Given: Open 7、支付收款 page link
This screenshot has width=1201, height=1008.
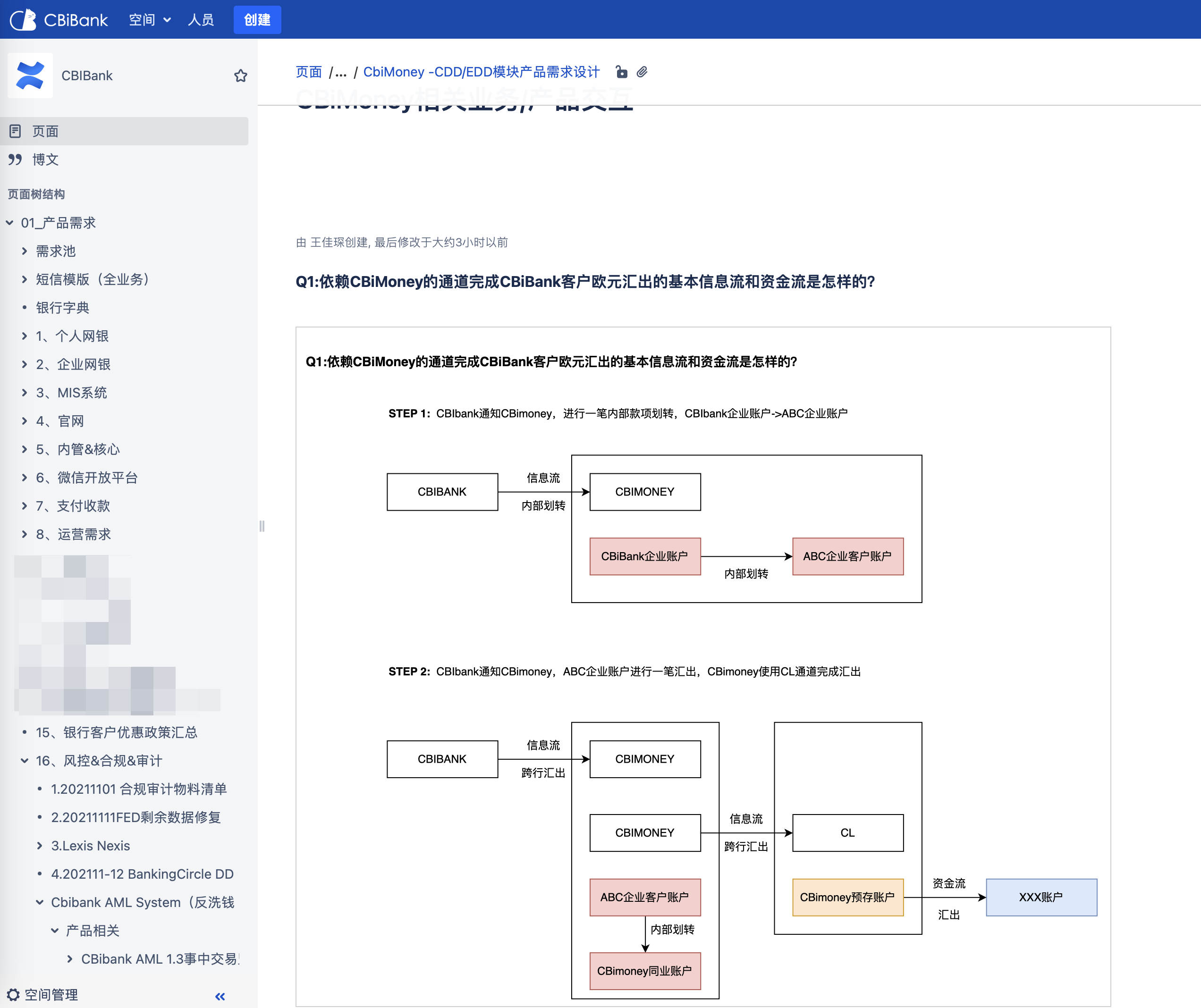Looking at the screenshot, I should point(73,506).
